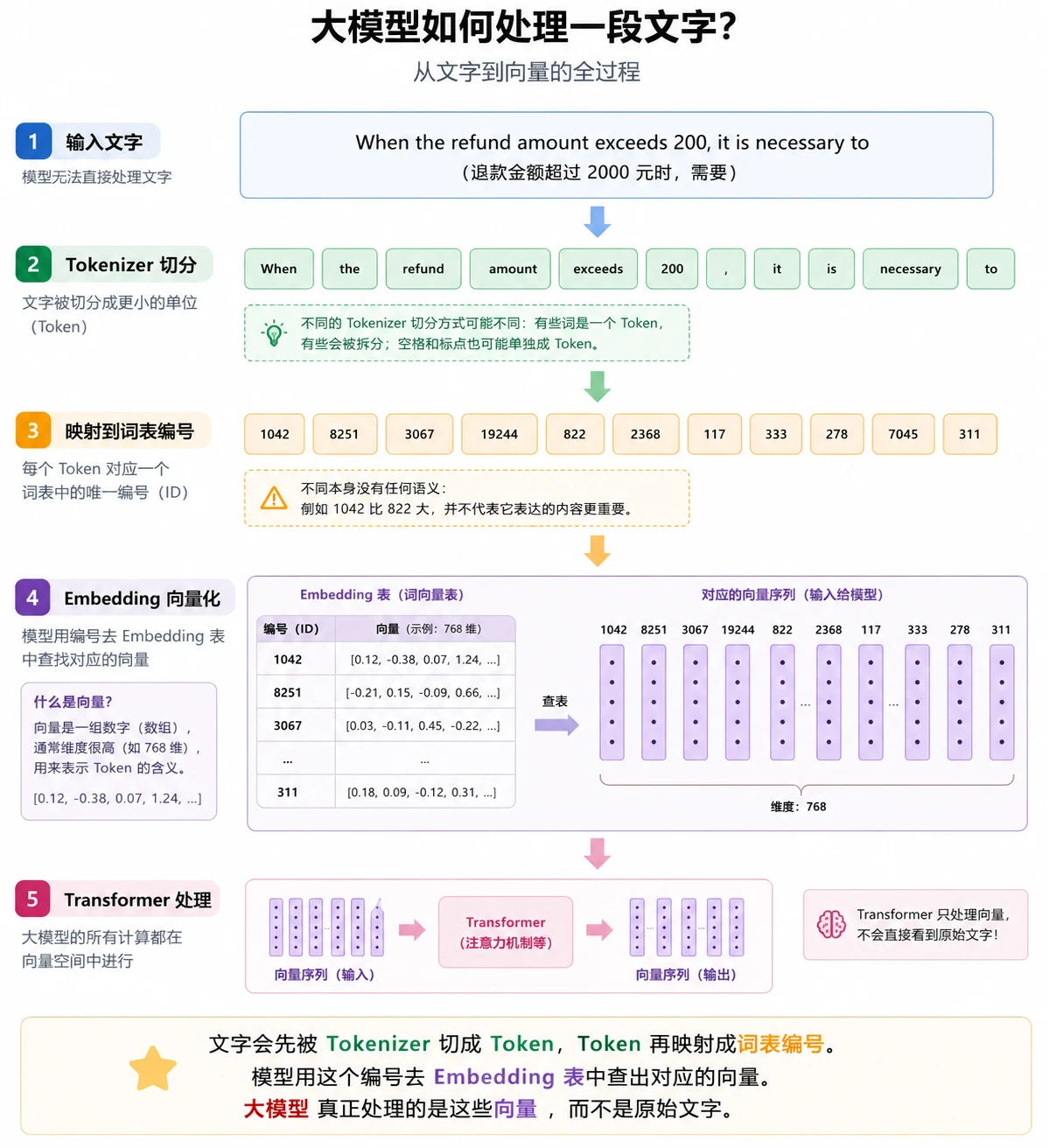Viewport: 1049px width, 1148px height.
Task: Click the orange 3067 ID chip
Action: point(420,434)
